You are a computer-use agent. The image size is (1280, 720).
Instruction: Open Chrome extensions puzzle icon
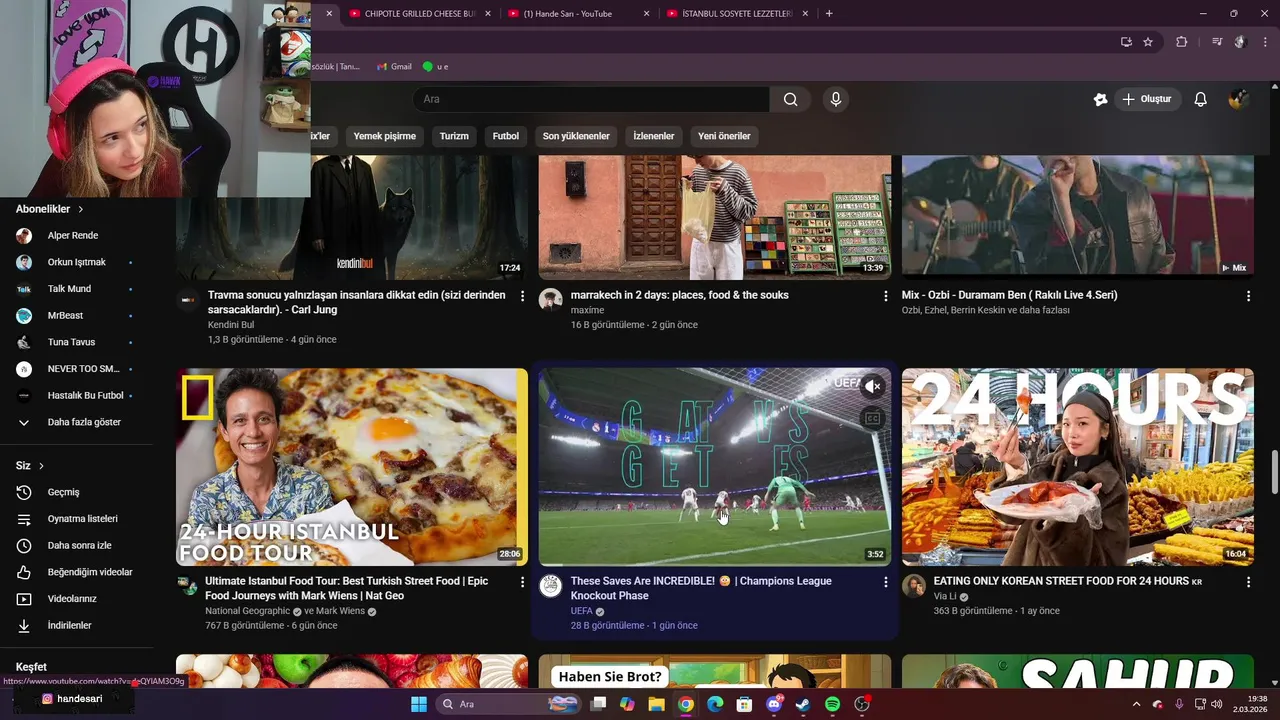pos(1182,42)
